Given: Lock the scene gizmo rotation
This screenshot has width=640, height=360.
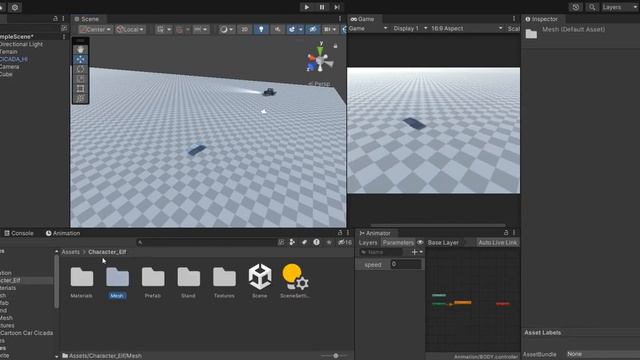Looking at the screenshot, I should click(x=336, y=46).
